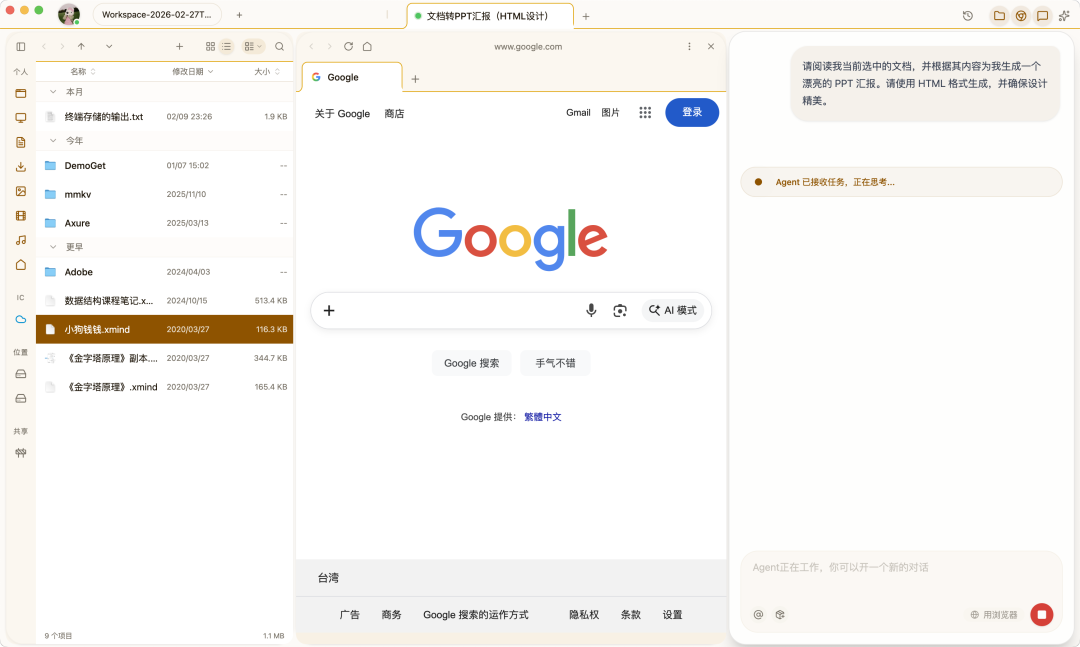Open path history chevron in file toolbar
Viewport: 1080px width, 647px height.
(x=109, y=46)
